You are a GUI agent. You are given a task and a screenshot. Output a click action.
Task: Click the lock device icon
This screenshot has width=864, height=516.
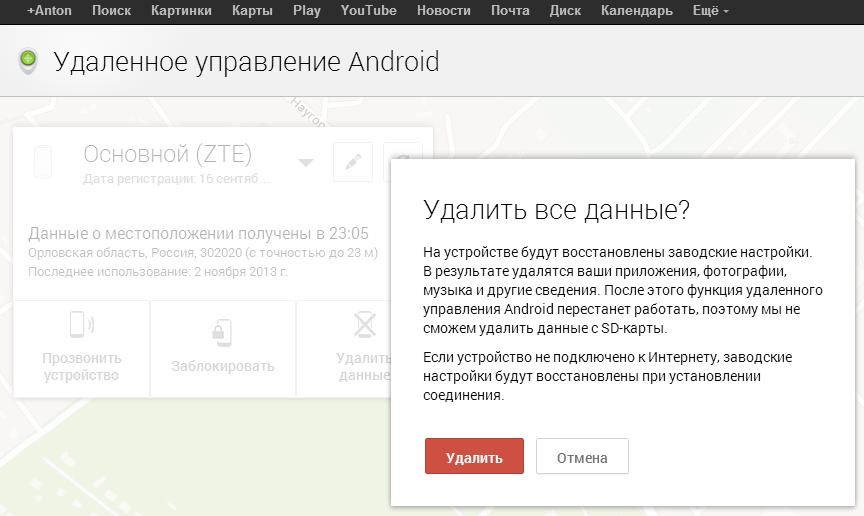click(x=222, y=331)
